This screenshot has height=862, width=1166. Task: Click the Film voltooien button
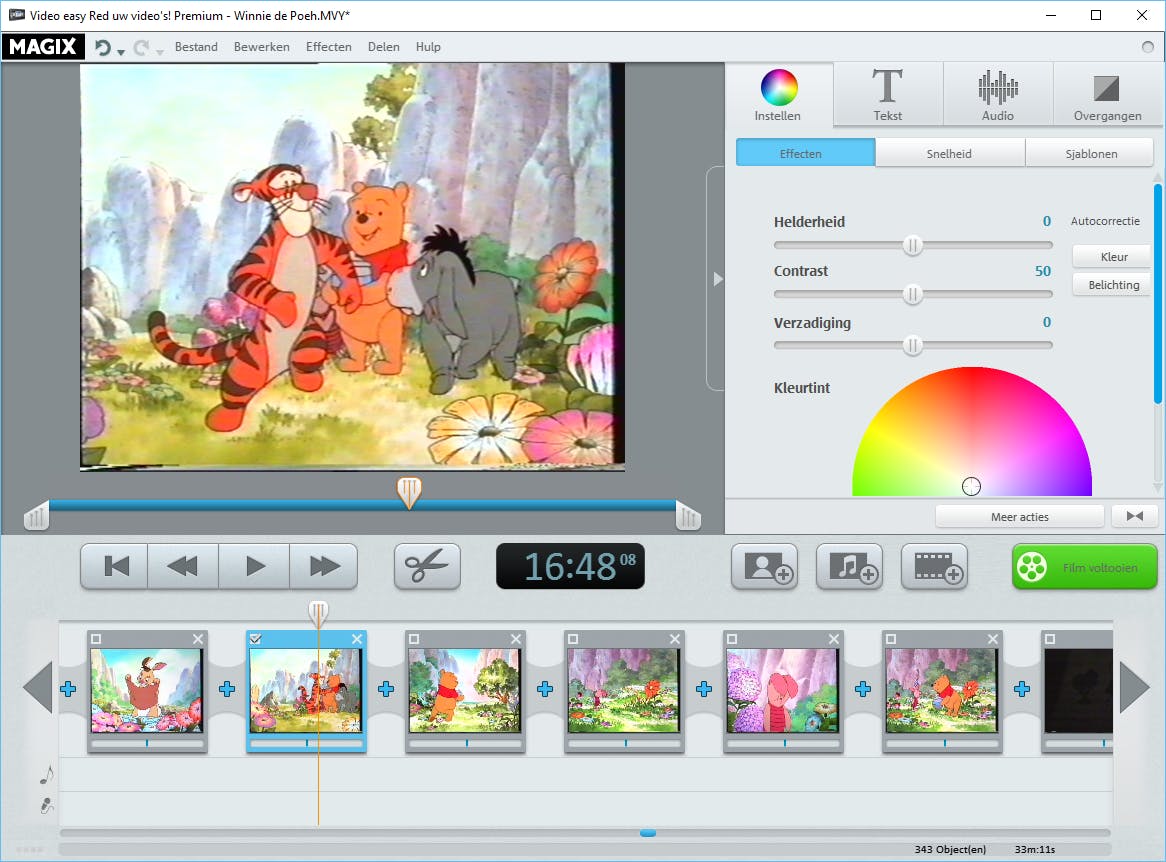[x=1085, y=567]
